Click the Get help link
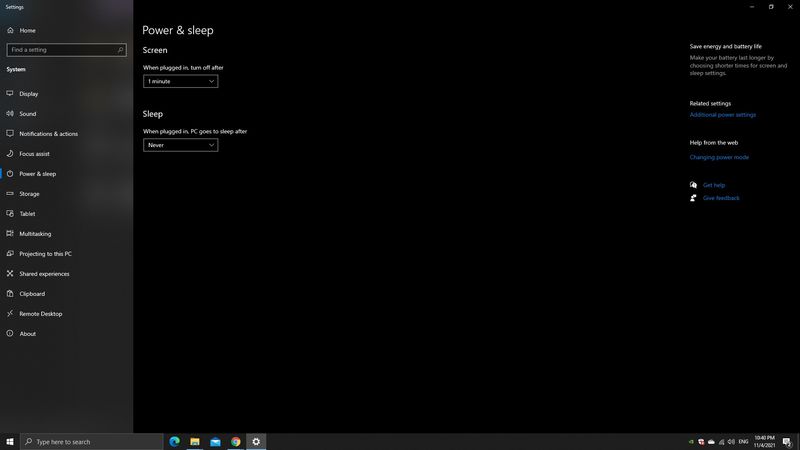Image resolution: width=800 pixels, height=450 pixels. click(x=714, y=185)
